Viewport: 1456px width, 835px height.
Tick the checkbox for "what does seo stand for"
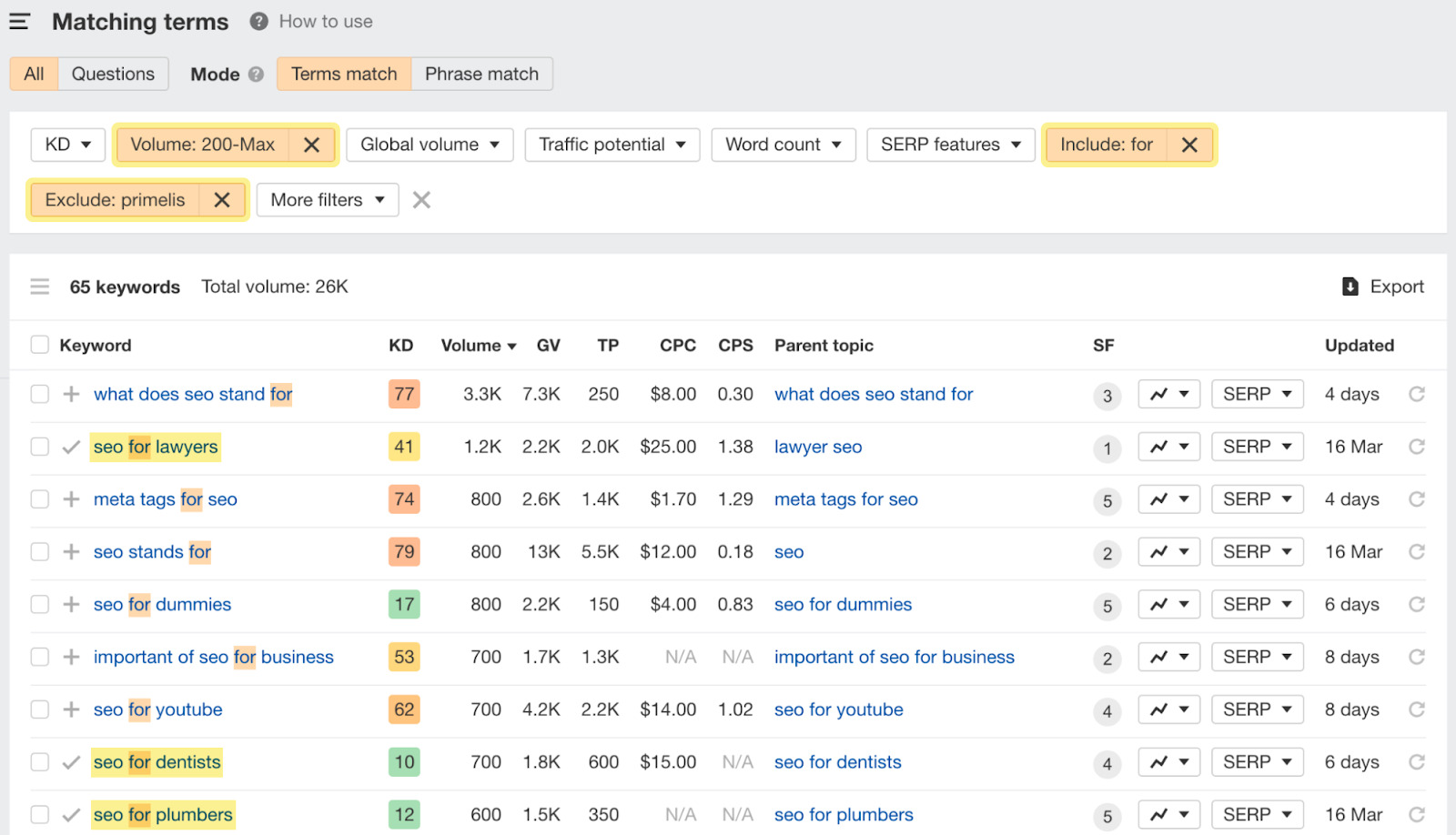pos(39,394)
